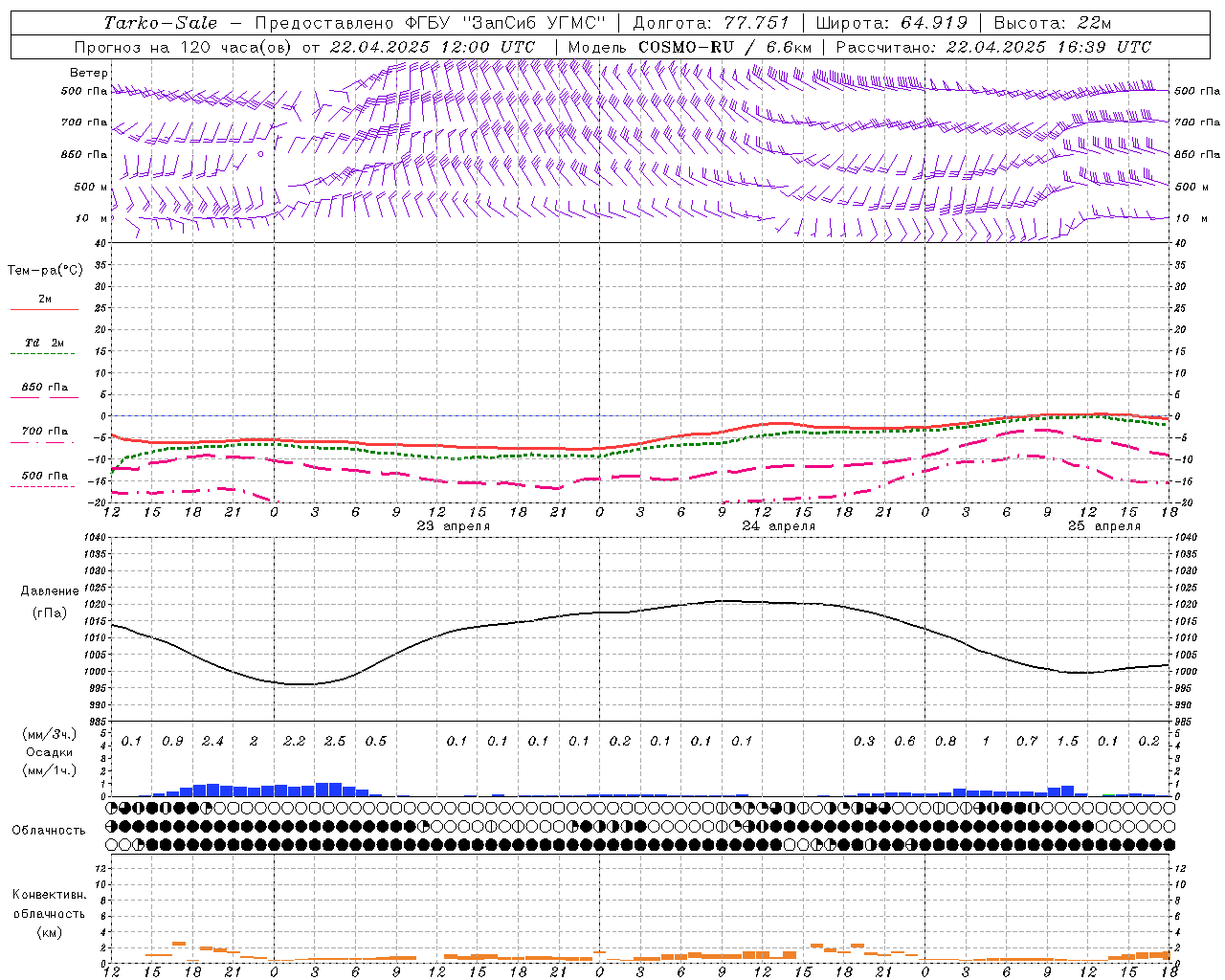Click the "500 гПа" temperature legend entry
Screen dimensions: 1225x980
(x=45, y=476)
